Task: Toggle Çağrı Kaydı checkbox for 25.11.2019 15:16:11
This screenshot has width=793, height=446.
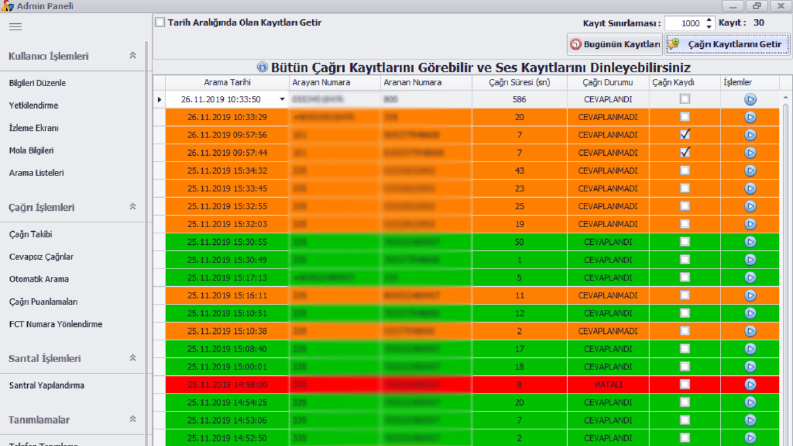Action: (x=685, y=295)
